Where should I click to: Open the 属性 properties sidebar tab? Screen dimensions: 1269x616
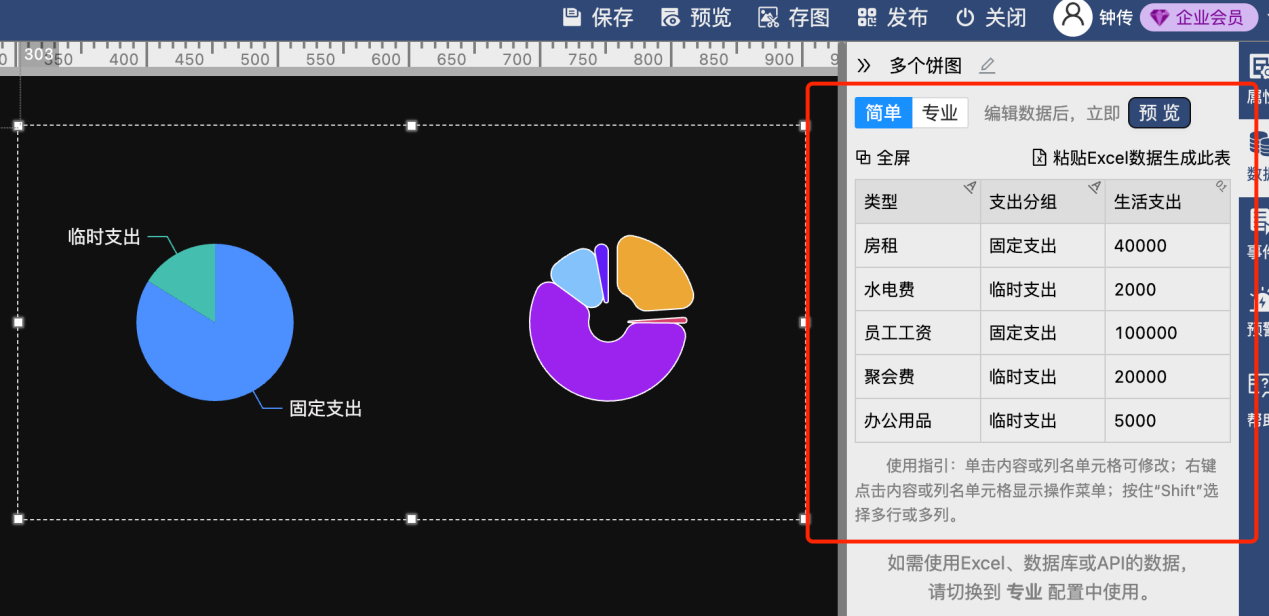pyautogui.click(x=1256, y=80)
